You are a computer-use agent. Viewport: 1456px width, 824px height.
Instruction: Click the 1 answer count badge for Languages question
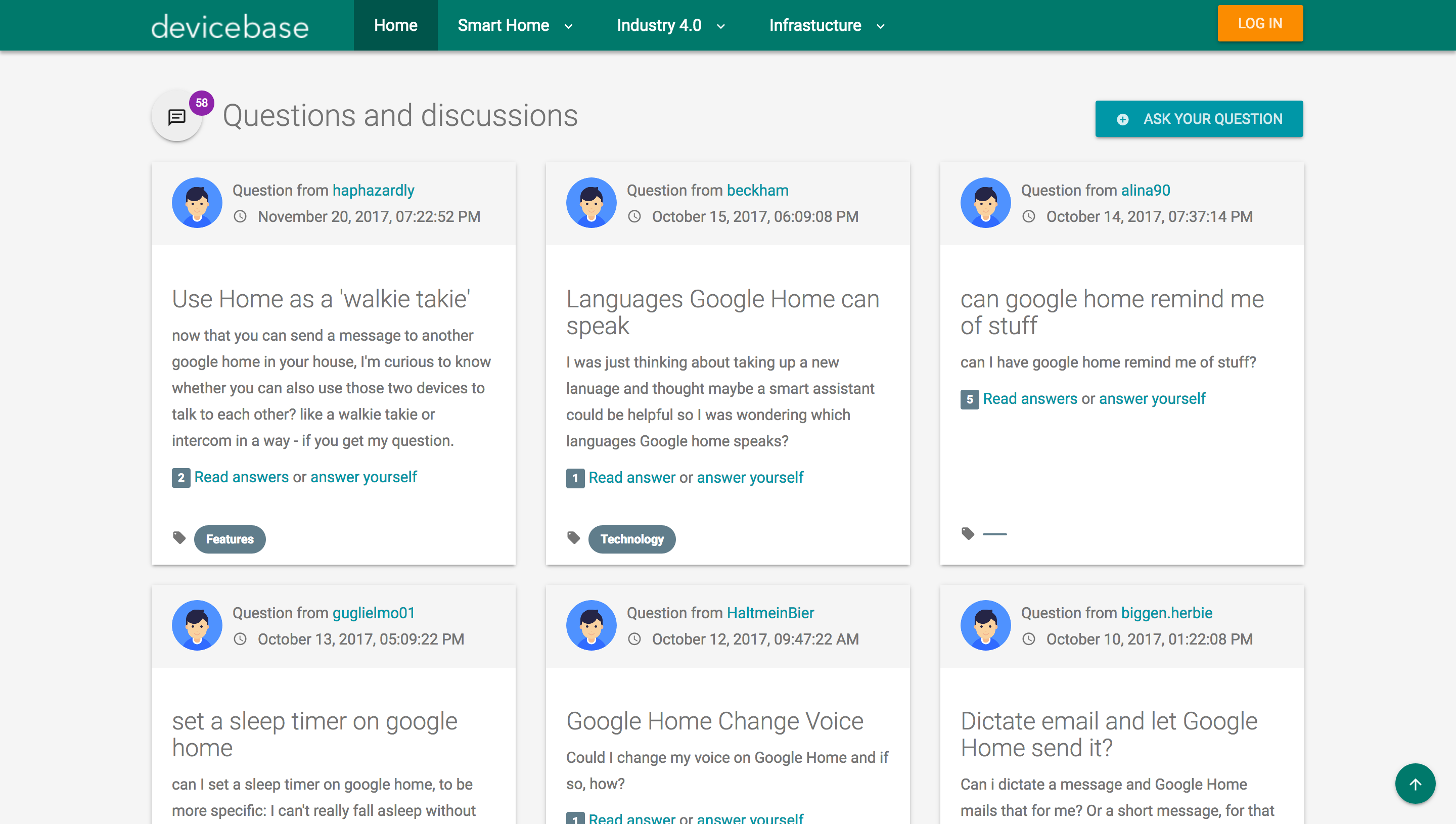coord(575,478)
